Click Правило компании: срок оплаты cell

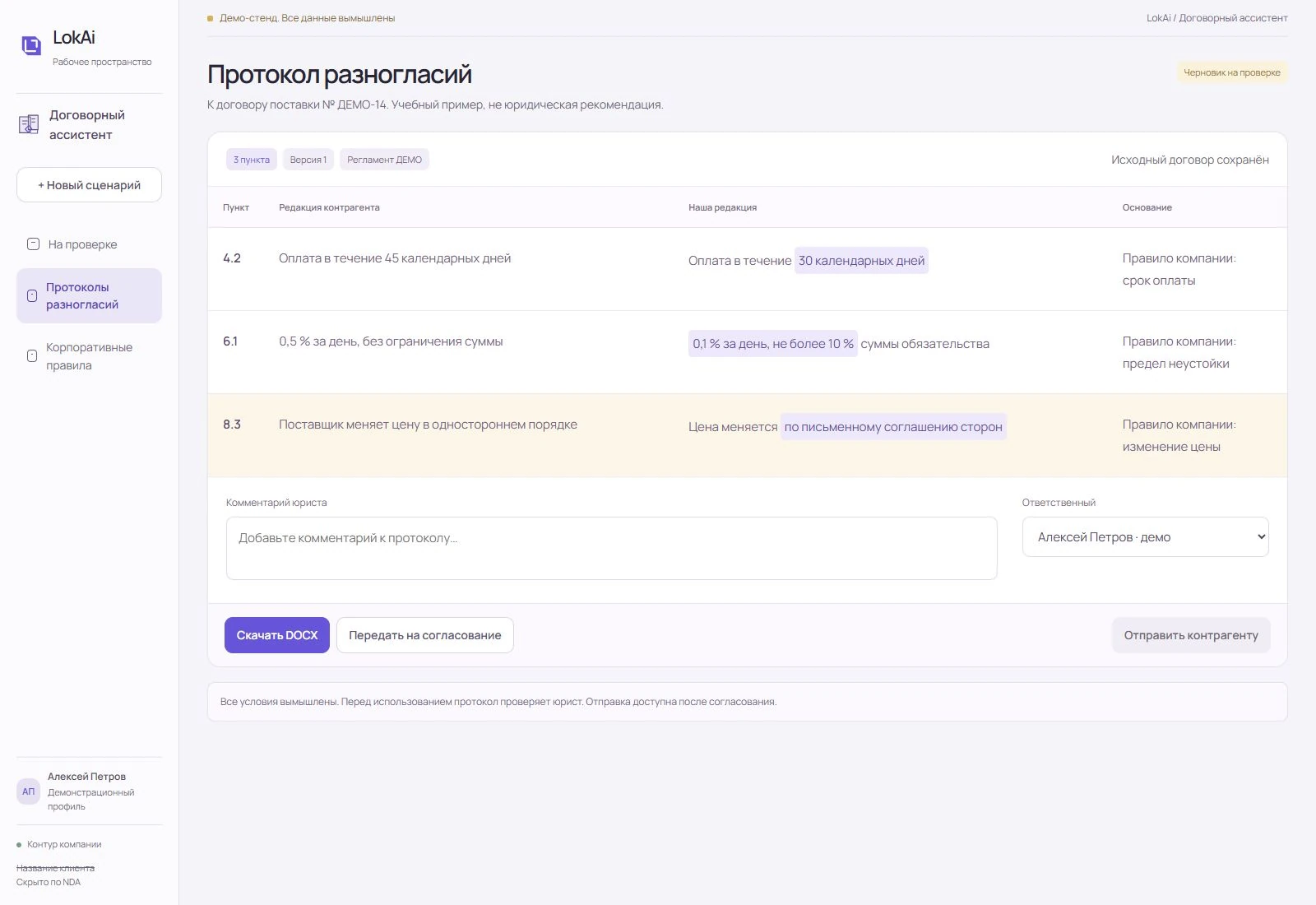point(1179,269)
